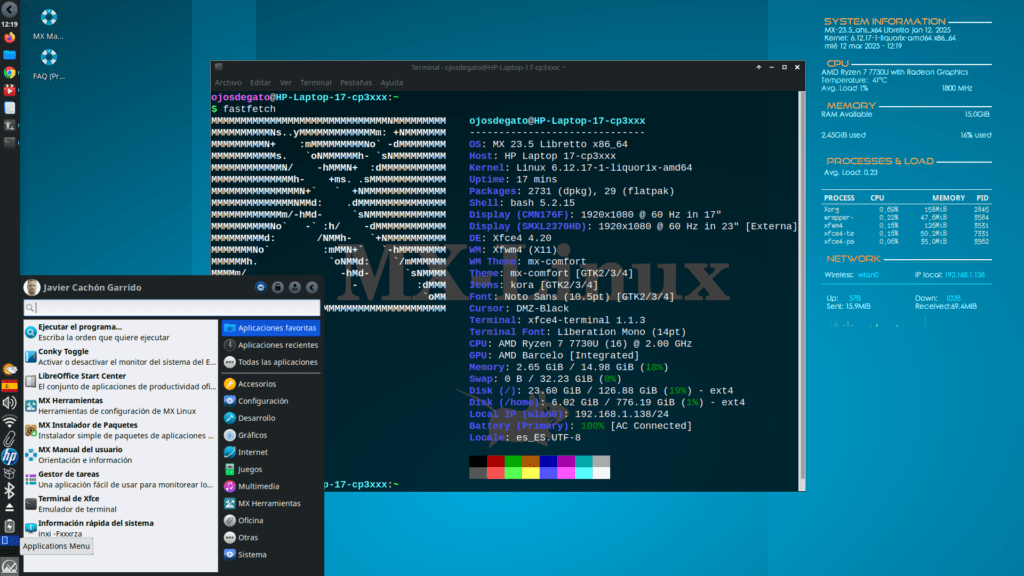This screenshot has height=576, width=1024.
Task: Click the applications menu search field
Action: 172,308
